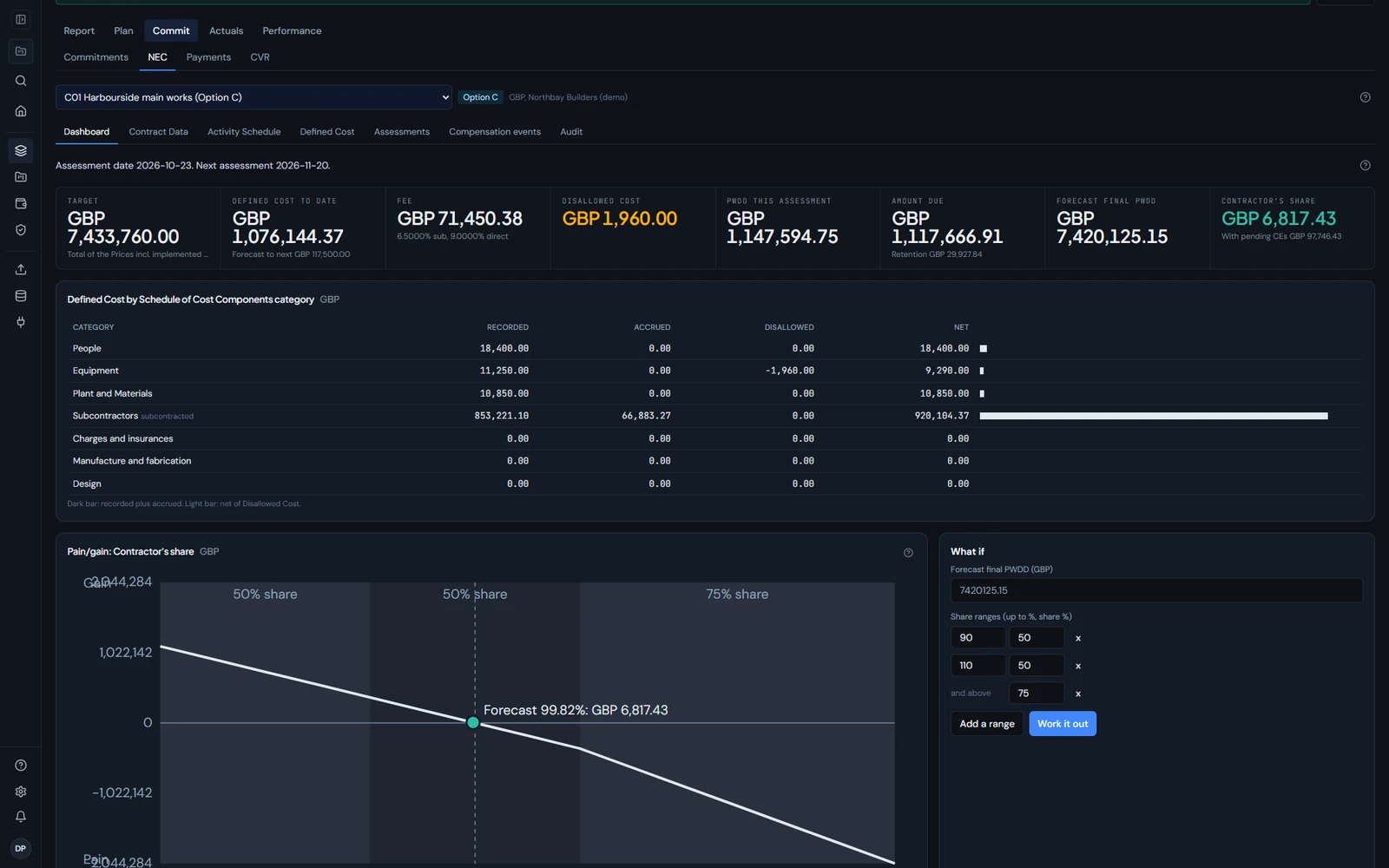Remove the 110 / 50 share range
The height and width of the screenshot is (868, 1389).
point(1078,666)
